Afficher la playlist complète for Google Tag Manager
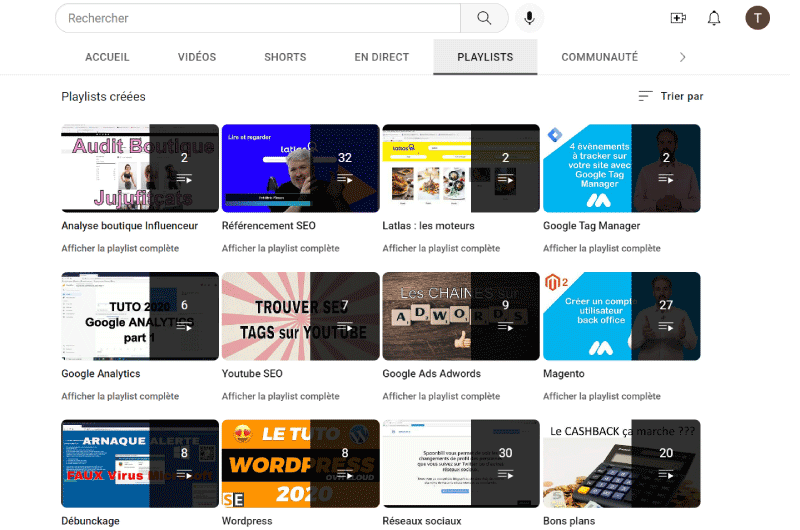Image resolution: width=800 pixels, height=530 pixels. tap(602, 248)
